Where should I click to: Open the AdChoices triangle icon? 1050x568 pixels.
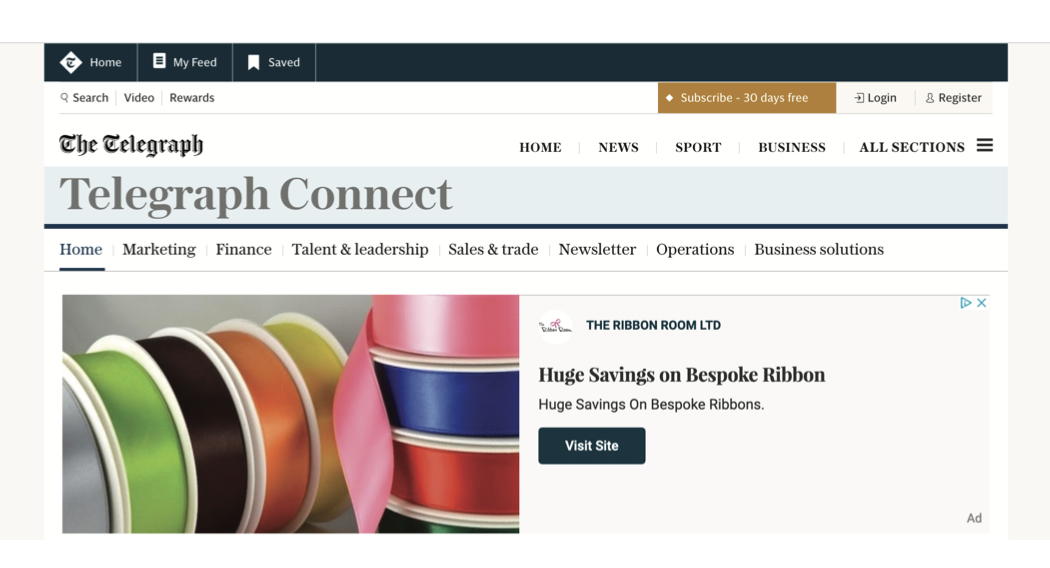966,303
